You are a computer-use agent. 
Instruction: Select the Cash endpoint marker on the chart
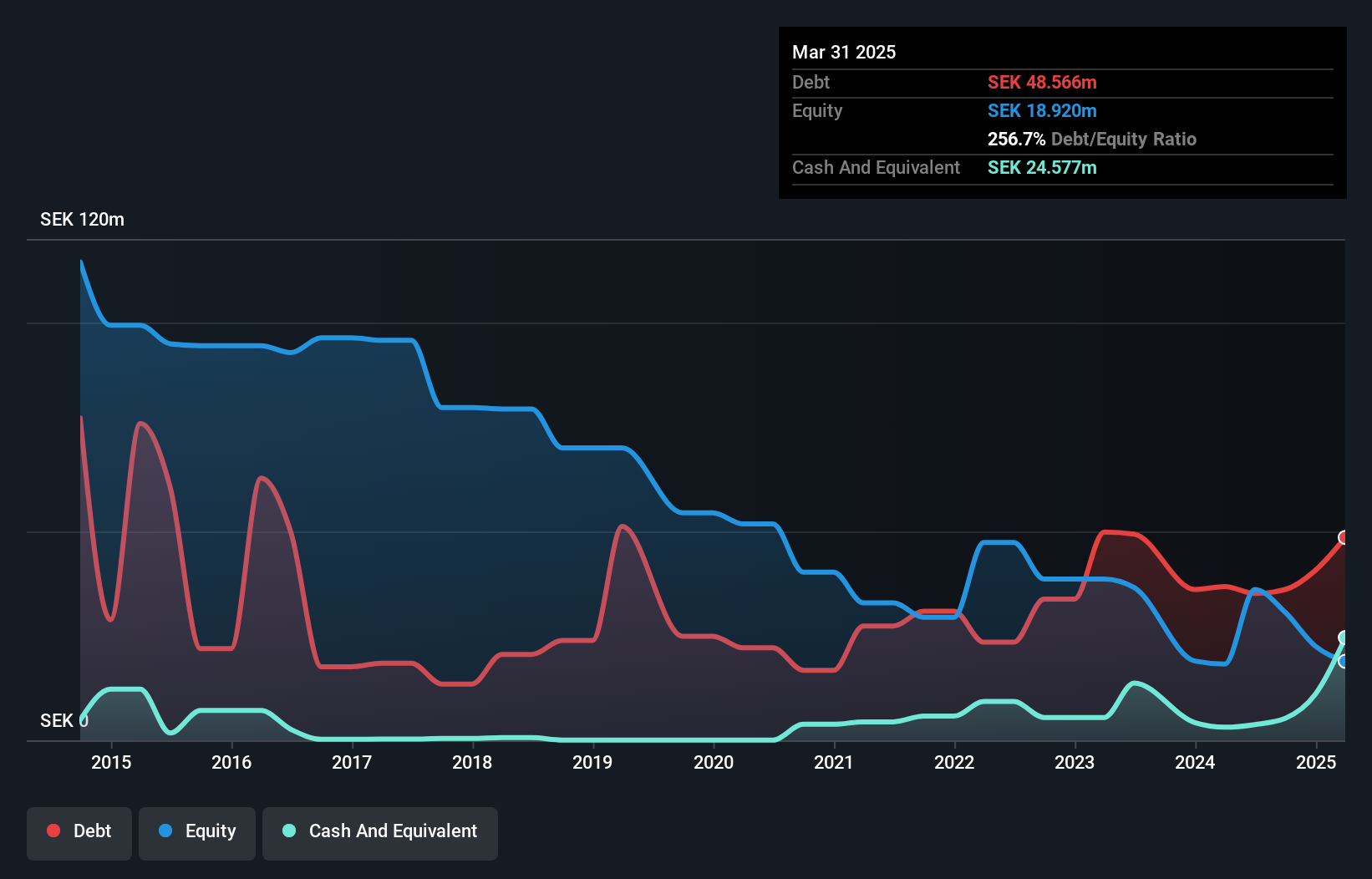[1344, 638]
